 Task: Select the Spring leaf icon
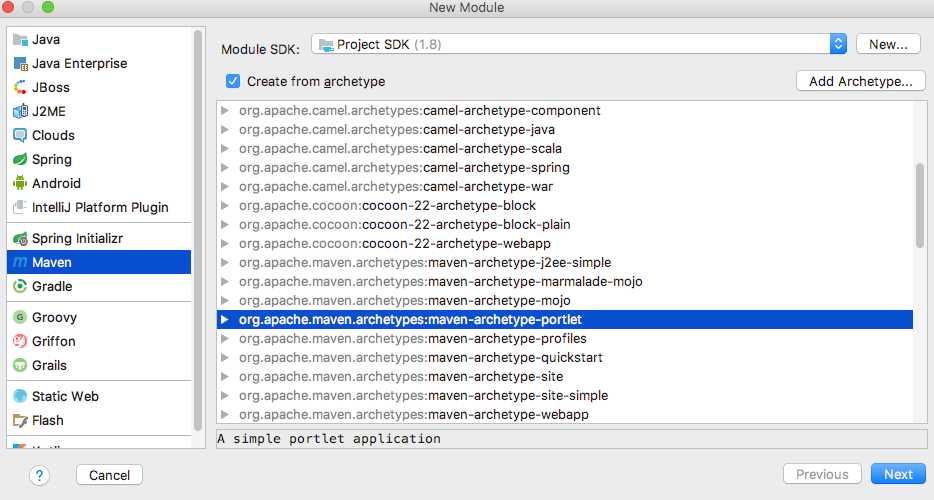20,159
